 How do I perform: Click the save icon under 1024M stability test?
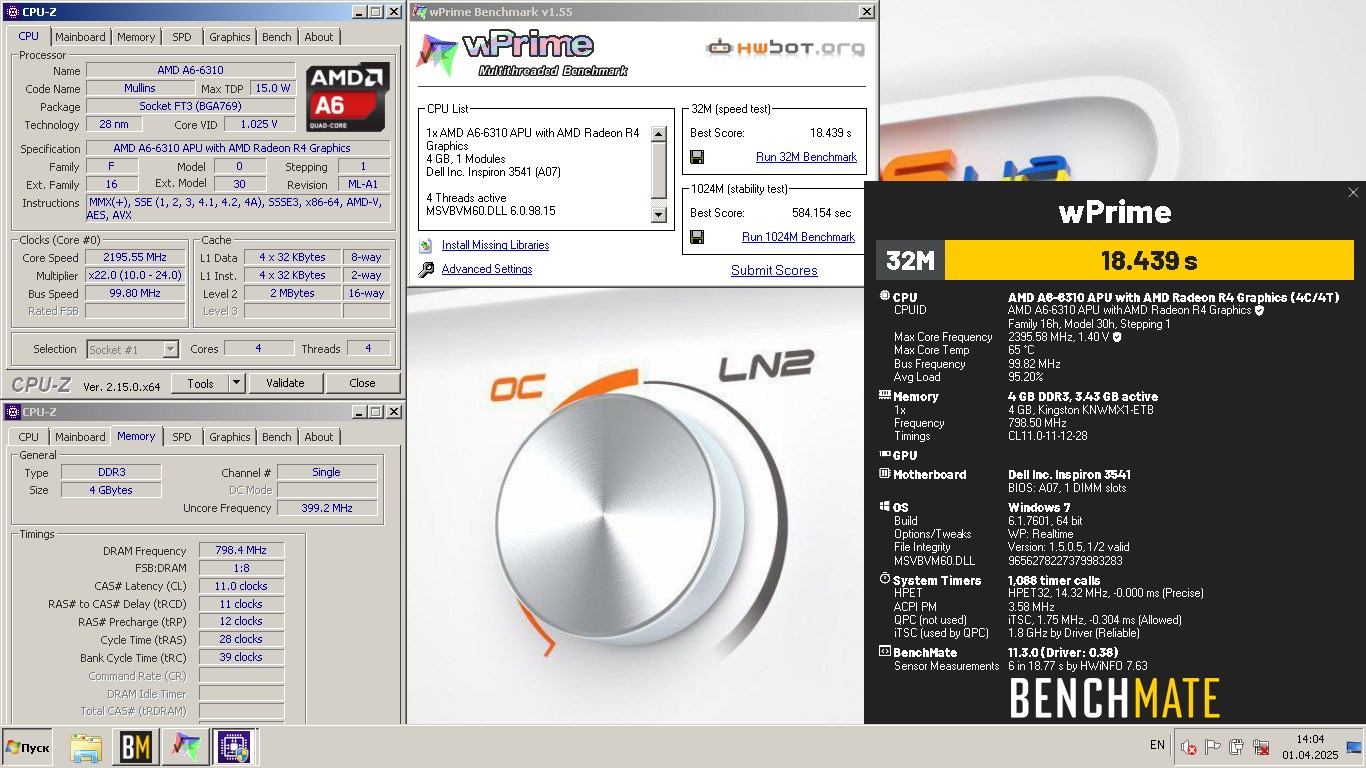(697, 237)
